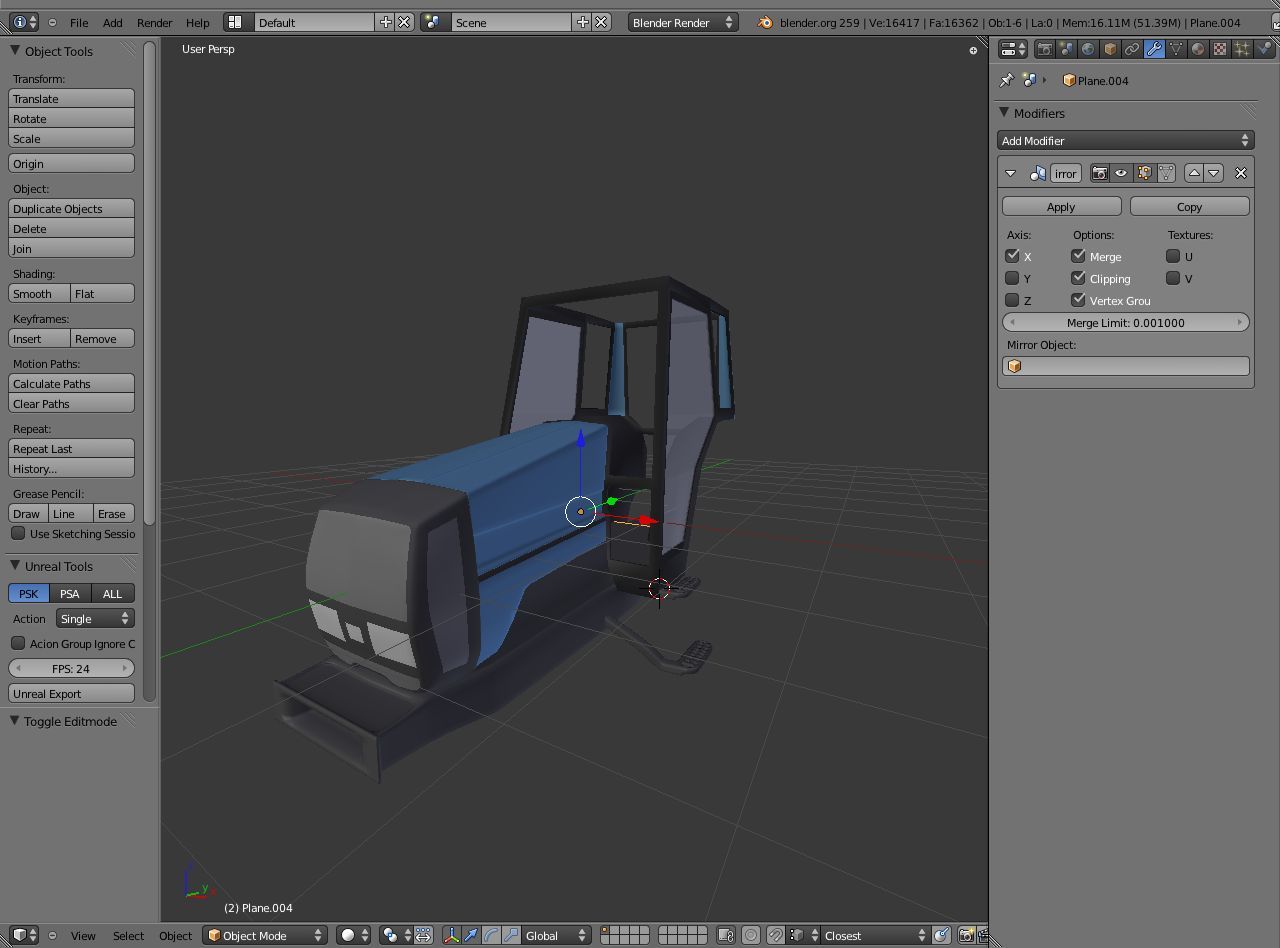Open the Add Modifier dropdown

pyautogui.click(x=1125, y=140)
